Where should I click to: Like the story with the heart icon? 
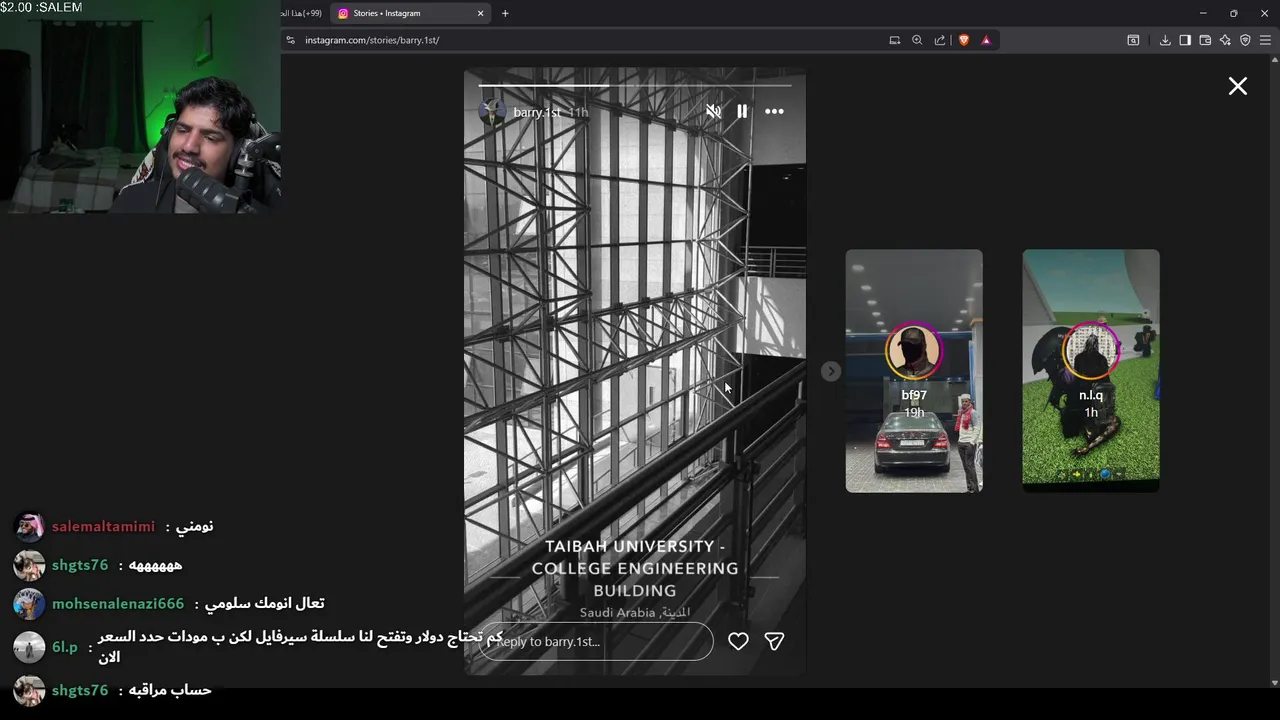pos(738,641)
